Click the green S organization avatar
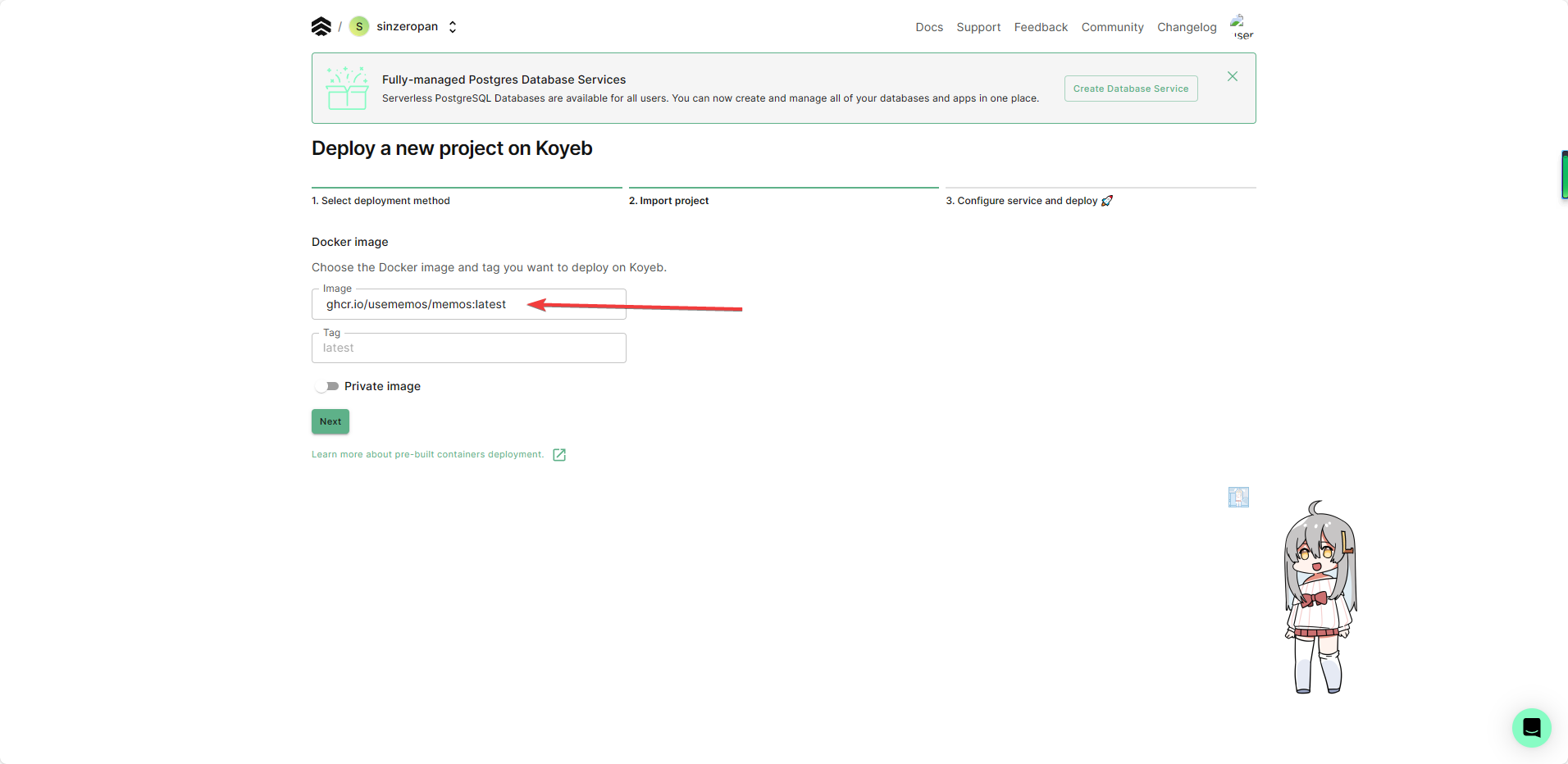The width and height of the screenshot is (1568, 764). tap(359, 26)
